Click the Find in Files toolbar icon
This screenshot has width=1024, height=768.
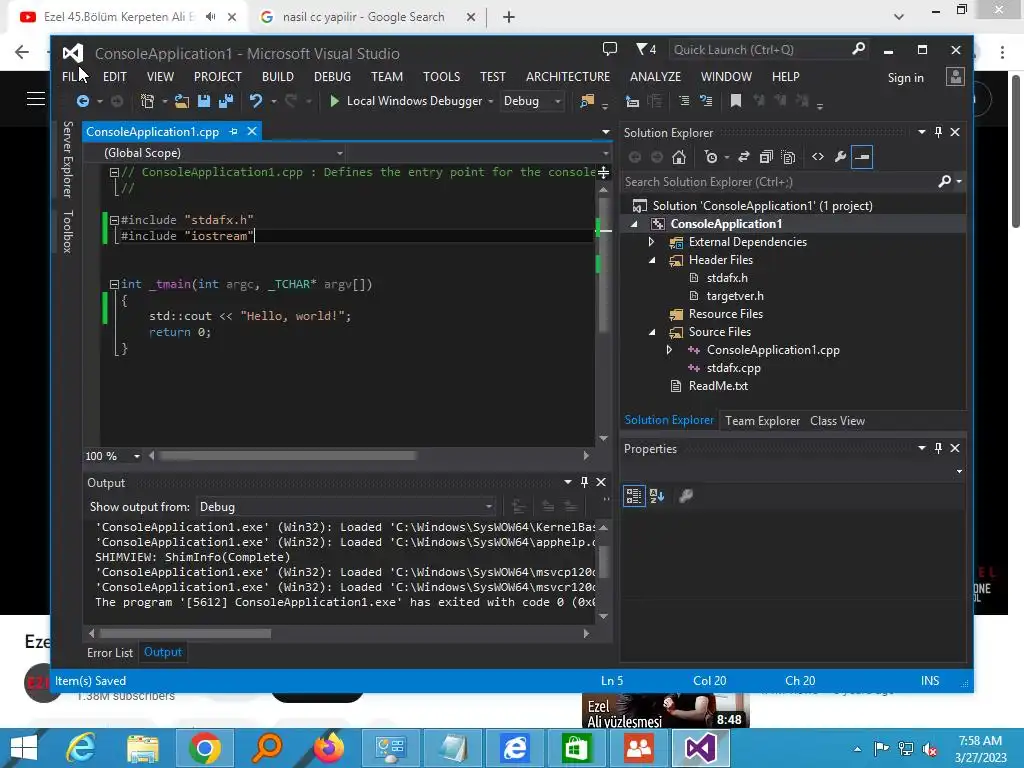coord(587,101)
